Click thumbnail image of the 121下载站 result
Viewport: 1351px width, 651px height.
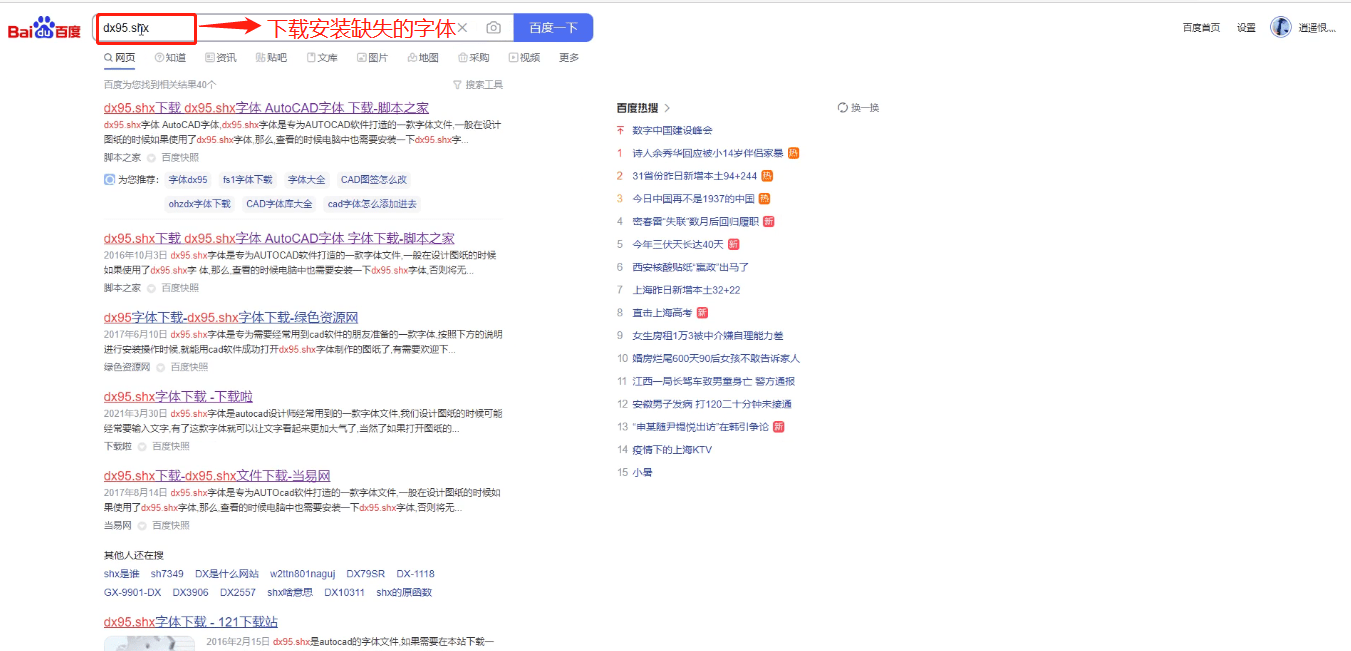(149, 643)
